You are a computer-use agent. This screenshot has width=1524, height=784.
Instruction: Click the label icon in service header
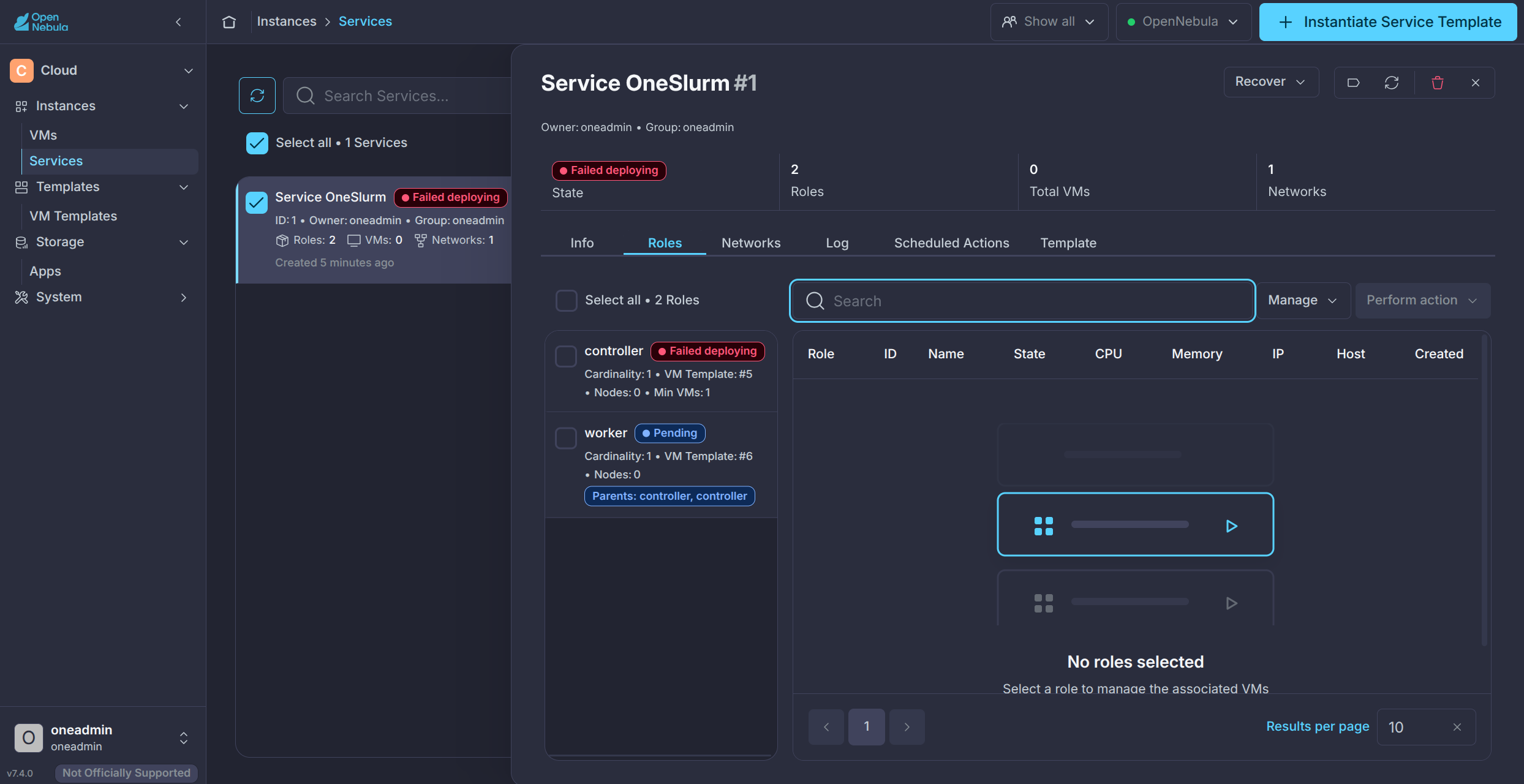pyautogui.click(x=1354, y=83)
